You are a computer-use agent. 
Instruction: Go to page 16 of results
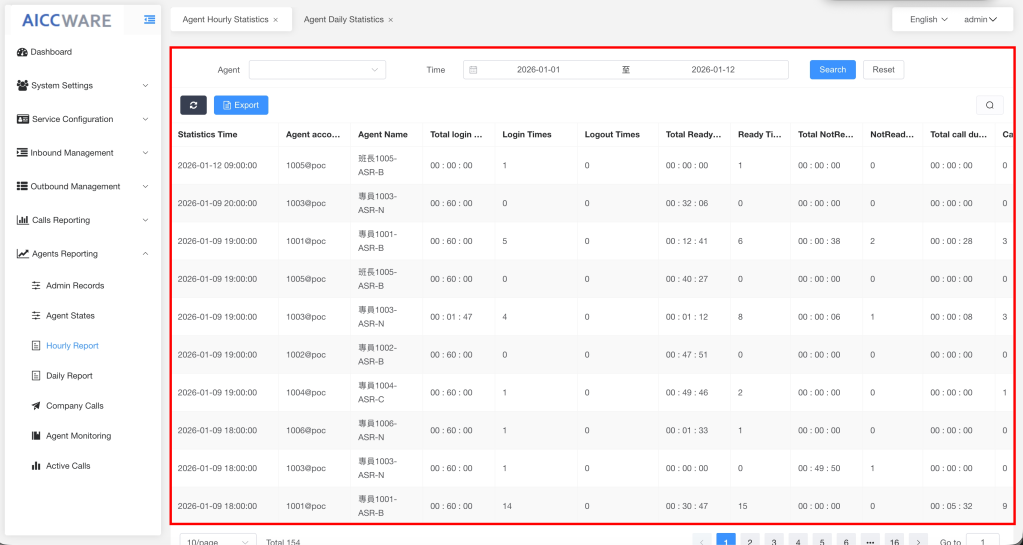tap(894, 541)
